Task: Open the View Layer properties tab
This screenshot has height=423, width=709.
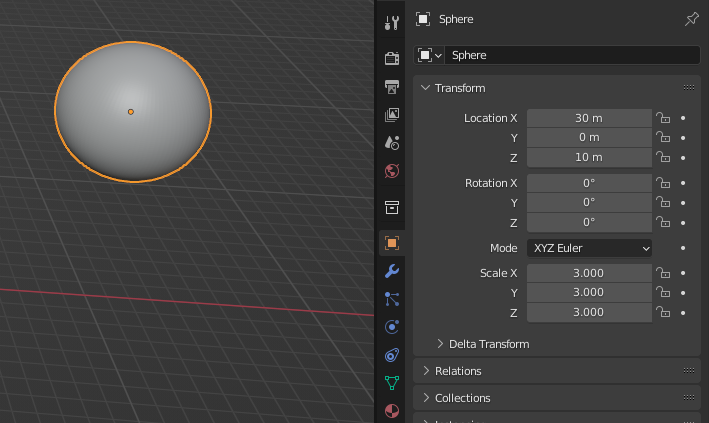Action: pyautogui.click(x=392, y=114)
